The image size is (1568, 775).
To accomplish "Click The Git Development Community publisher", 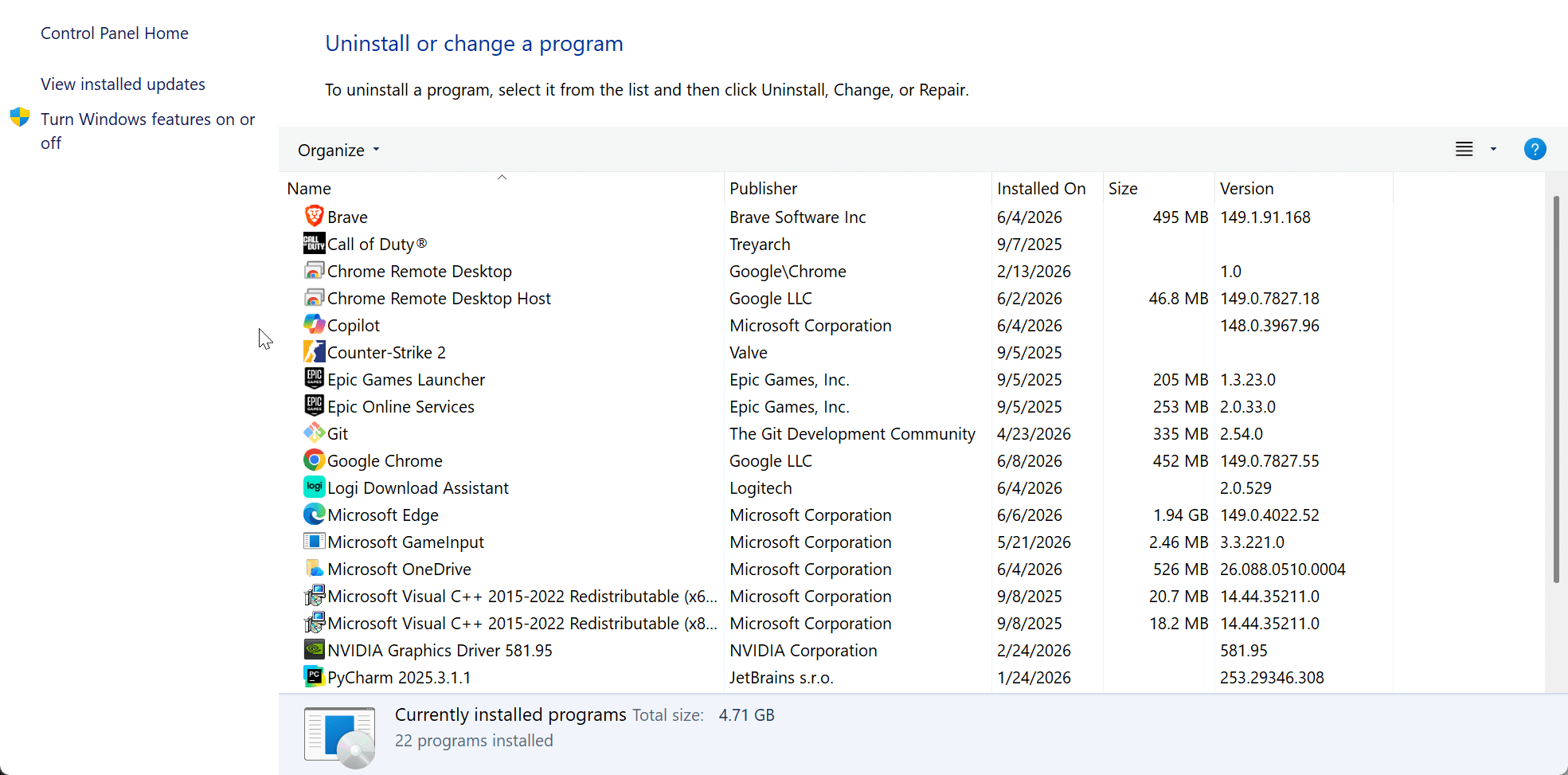I will pos(852,434).
